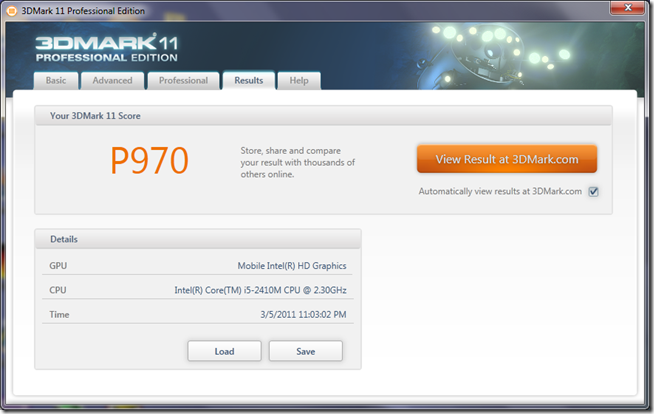
Task: Go to the Professional tab
Action: coord(183,81)
